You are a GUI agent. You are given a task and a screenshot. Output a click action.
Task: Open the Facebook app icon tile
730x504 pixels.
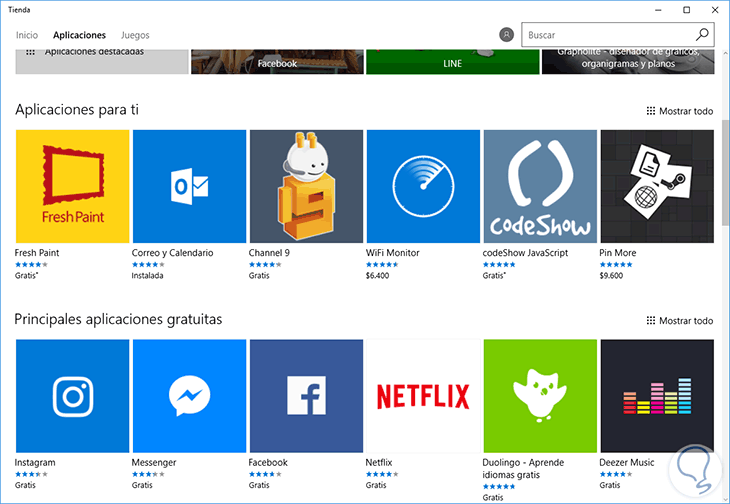click(x=306, y=396)
